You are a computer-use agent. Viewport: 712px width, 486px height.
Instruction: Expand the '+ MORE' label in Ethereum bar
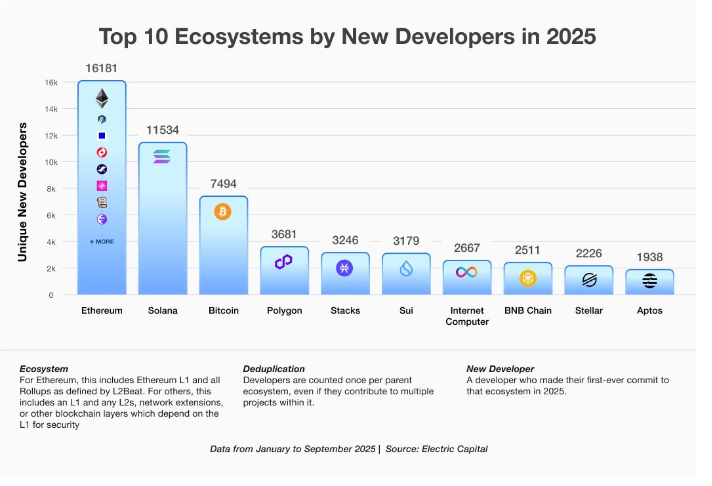tap(102, 241)
